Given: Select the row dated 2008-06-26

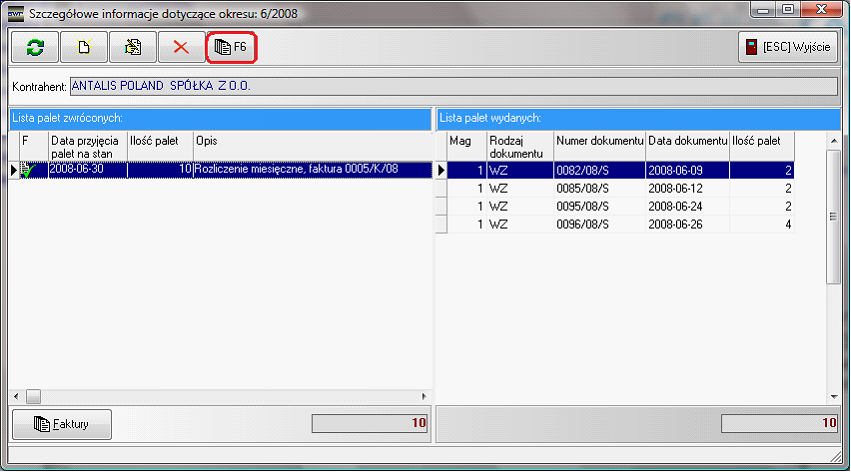Looking at the screenshot, I should pos(686,225).
